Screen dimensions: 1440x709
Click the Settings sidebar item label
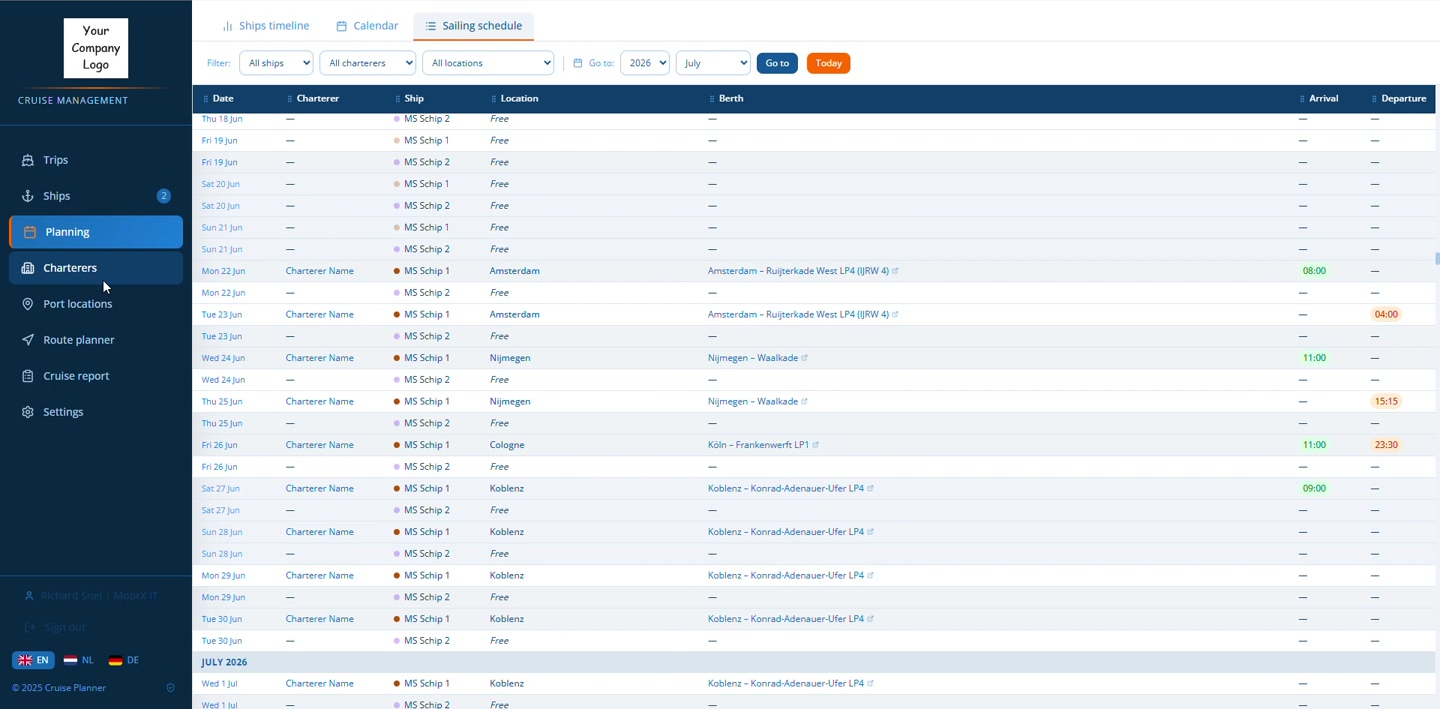tap(63, 412)
